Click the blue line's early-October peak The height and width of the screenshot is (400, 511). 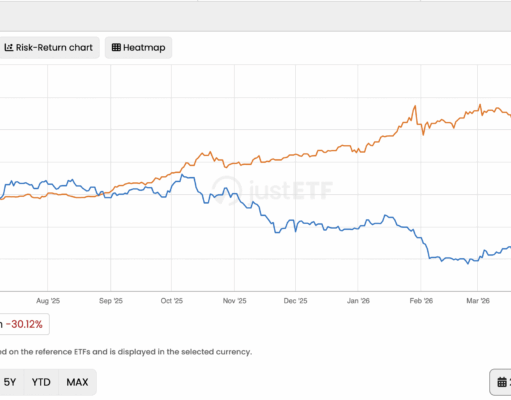click(x=182, y=175)
